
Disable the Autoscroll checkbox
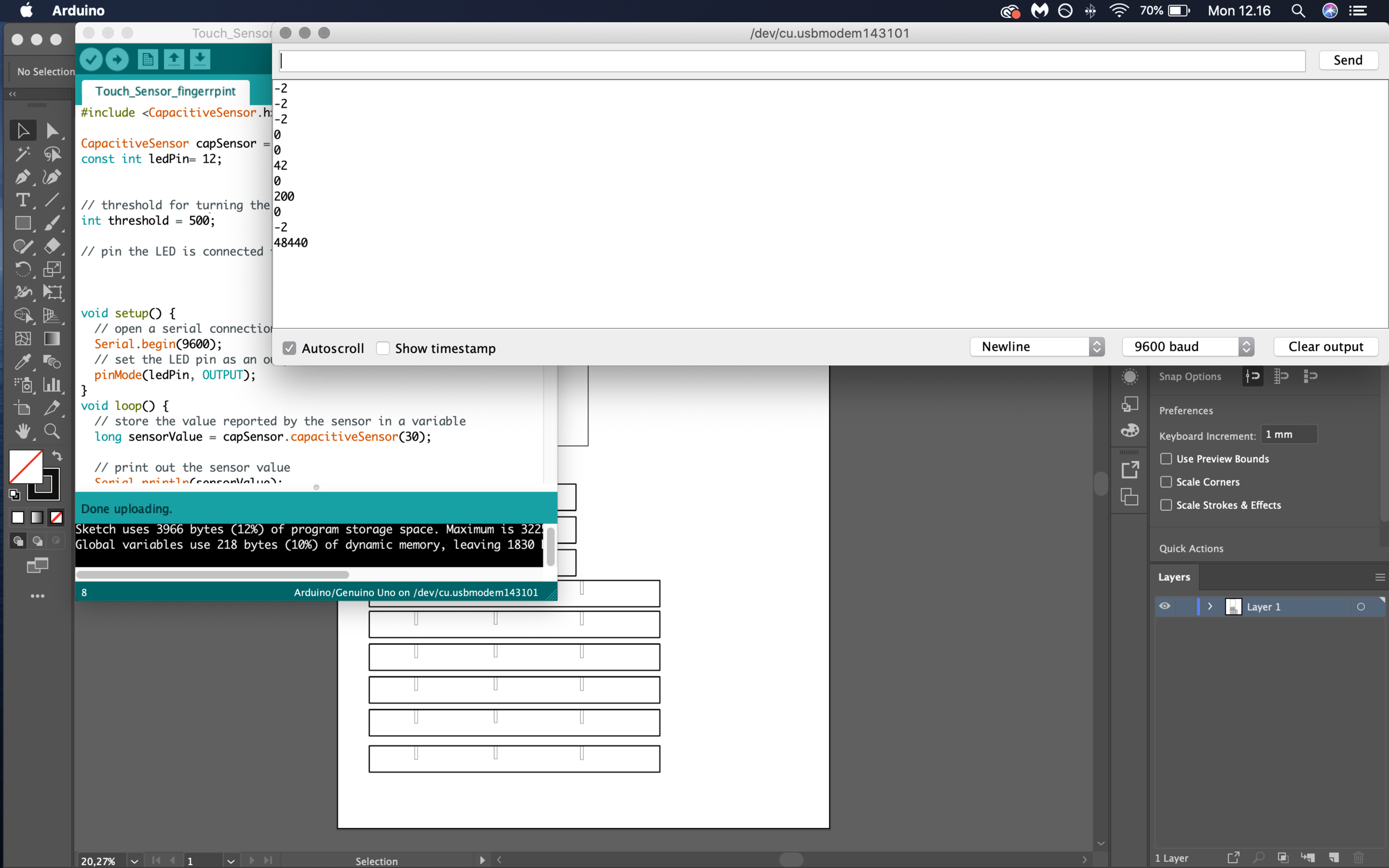coord(289,348)
